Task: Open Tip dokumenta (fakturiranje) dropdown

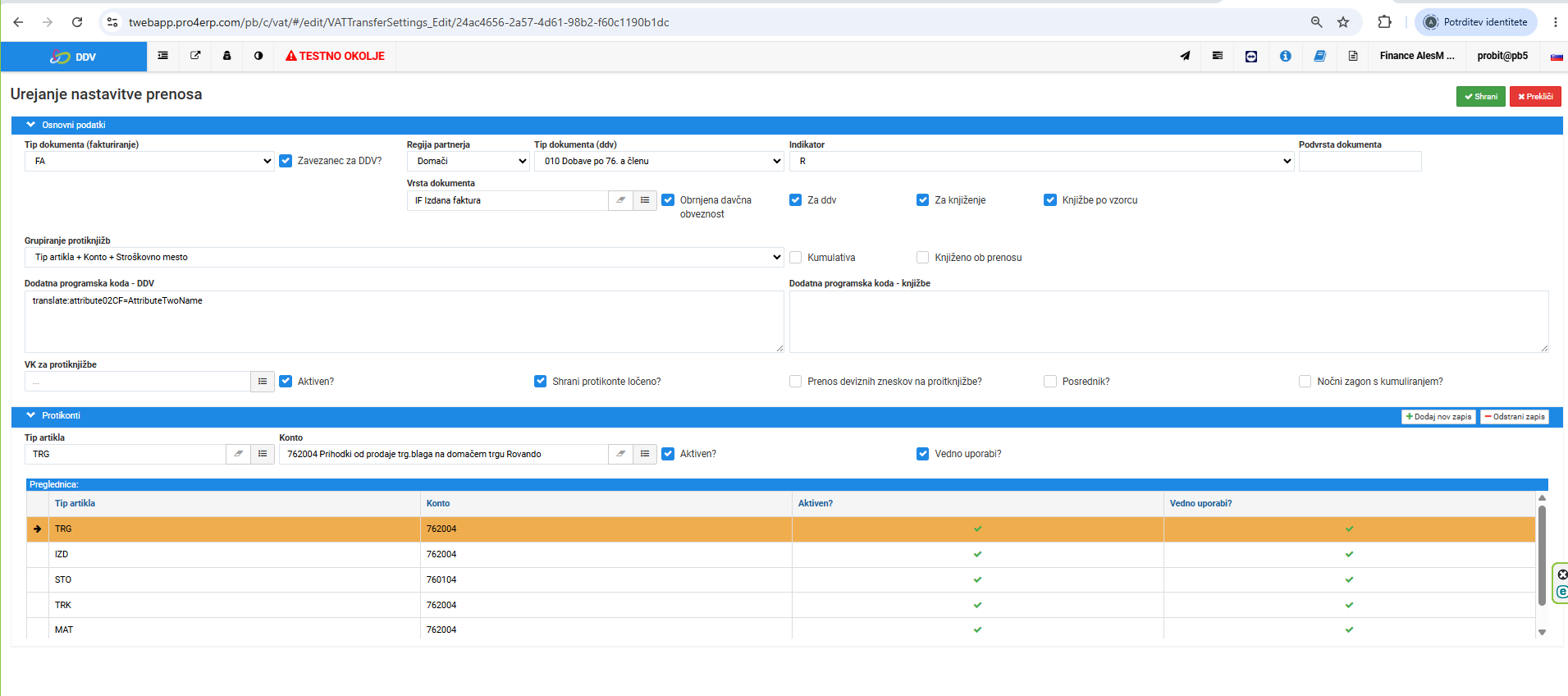Action: [x=149, y=161]
